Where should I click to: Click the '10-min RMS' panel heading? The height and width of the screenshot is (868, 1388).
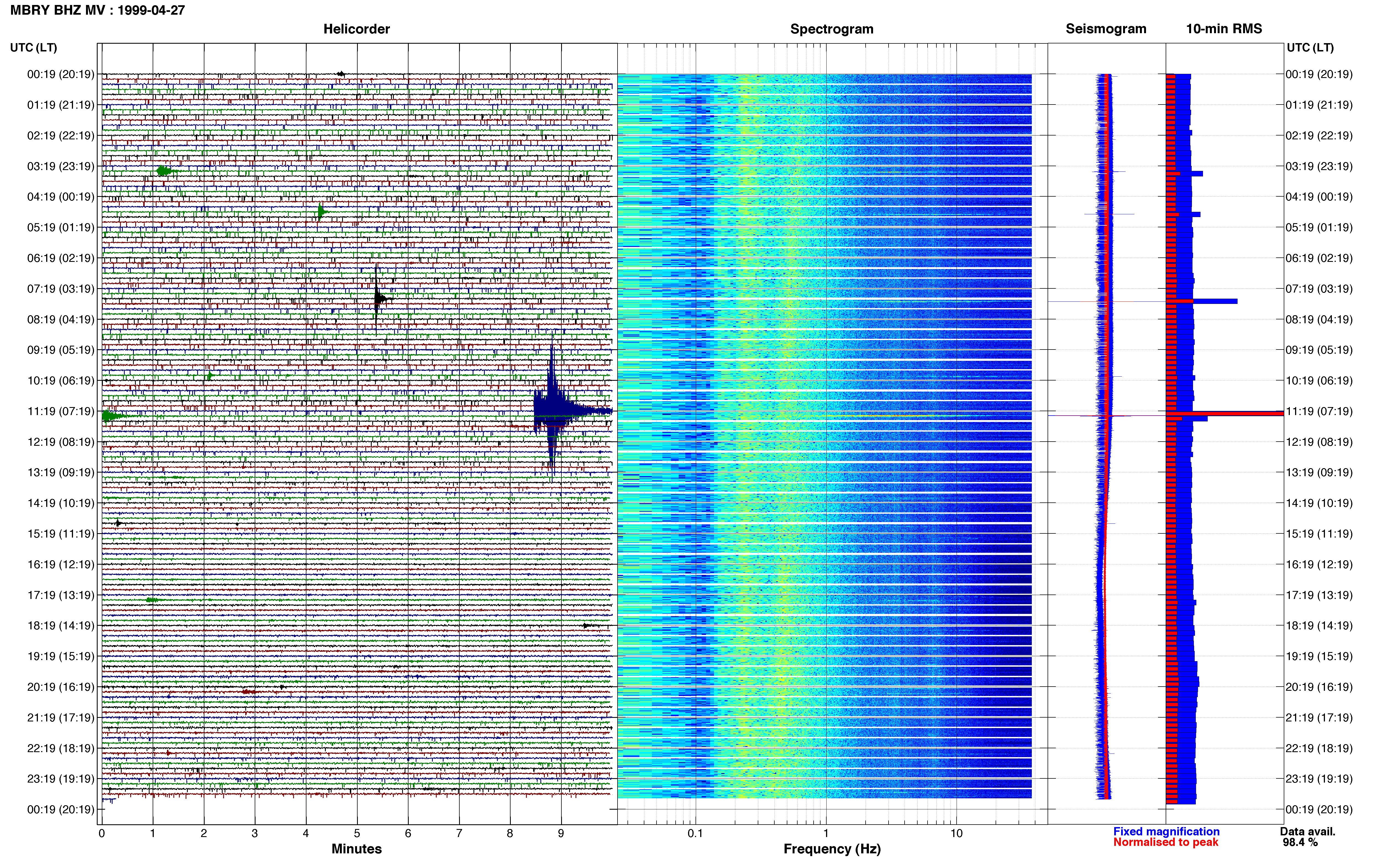1224,29
